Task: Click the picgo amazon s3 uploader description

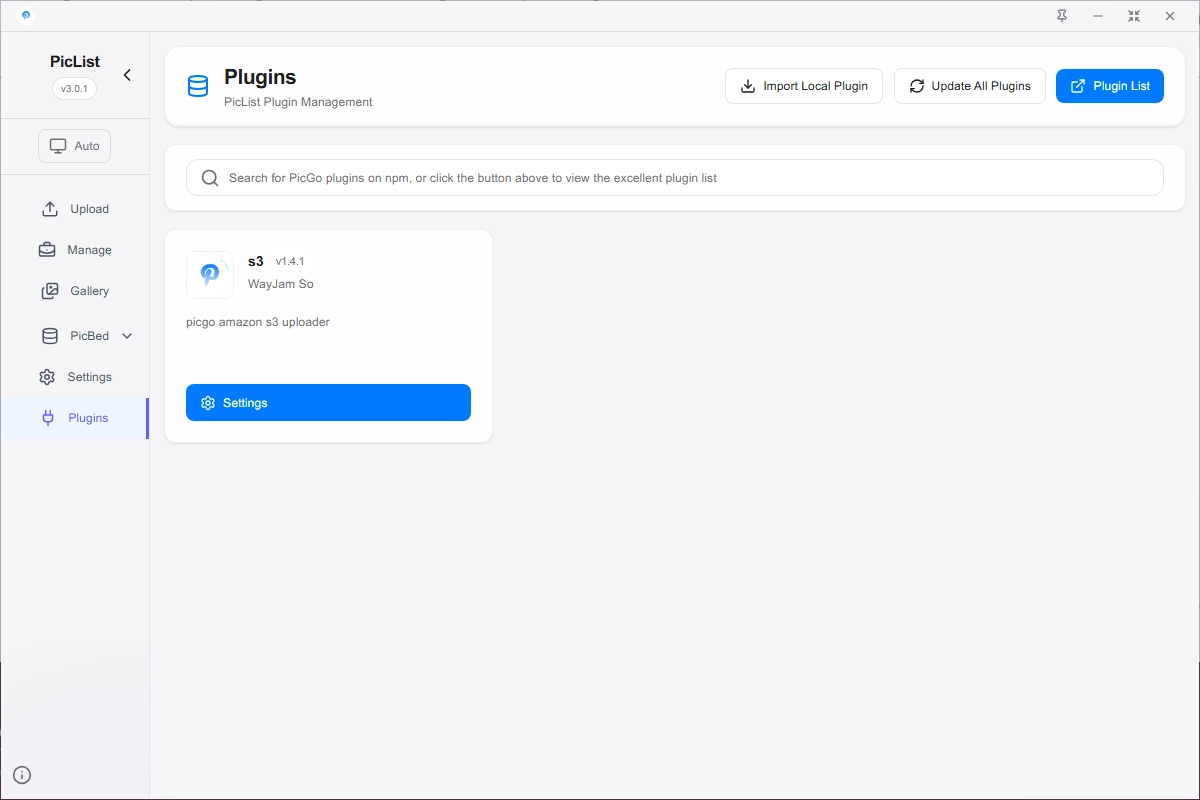Action: coord(258,322)
